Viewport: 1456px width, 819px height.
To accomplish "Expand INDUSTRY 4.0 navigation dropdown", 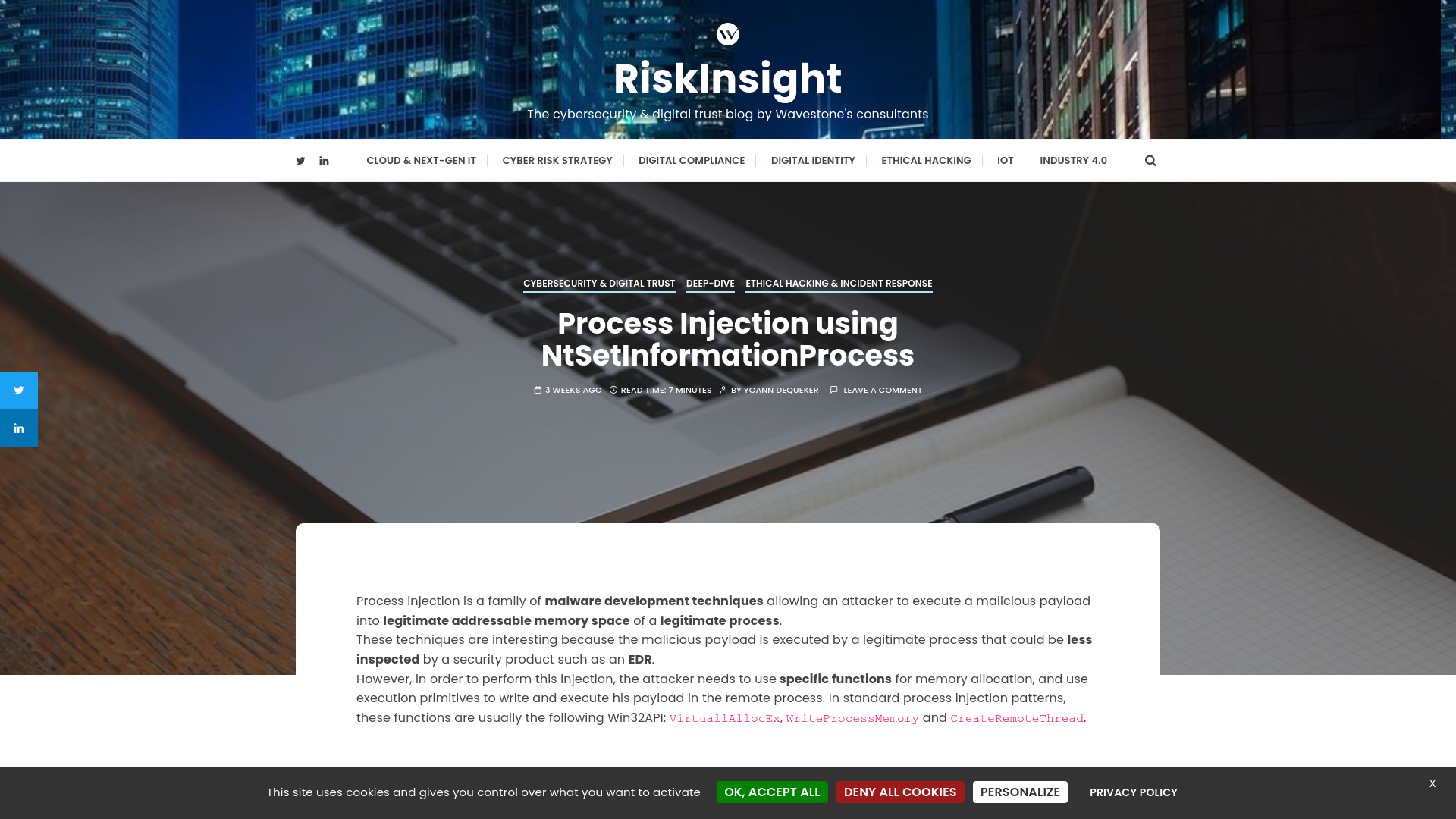I will [x=1073, y=161].
